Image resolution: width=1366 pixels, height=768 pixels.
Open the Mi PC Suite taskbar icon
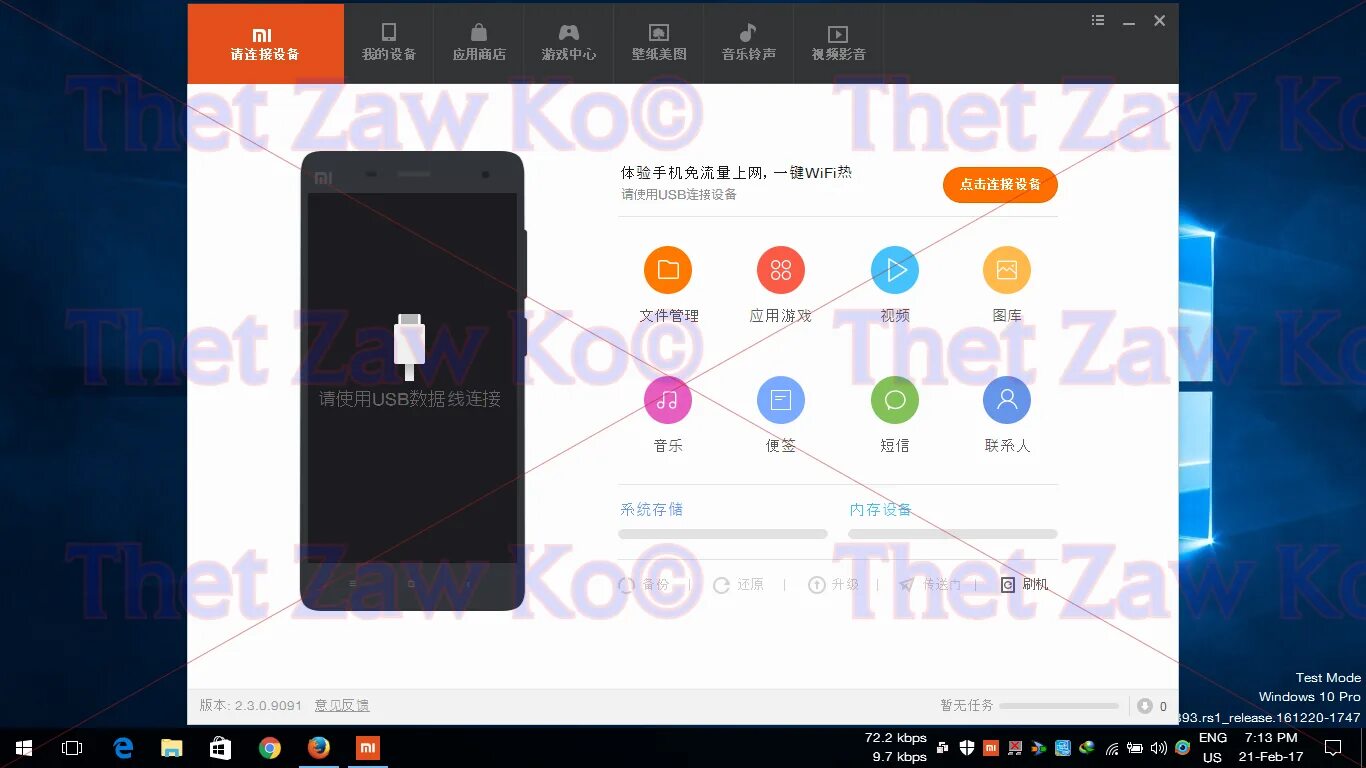(368, 747)
